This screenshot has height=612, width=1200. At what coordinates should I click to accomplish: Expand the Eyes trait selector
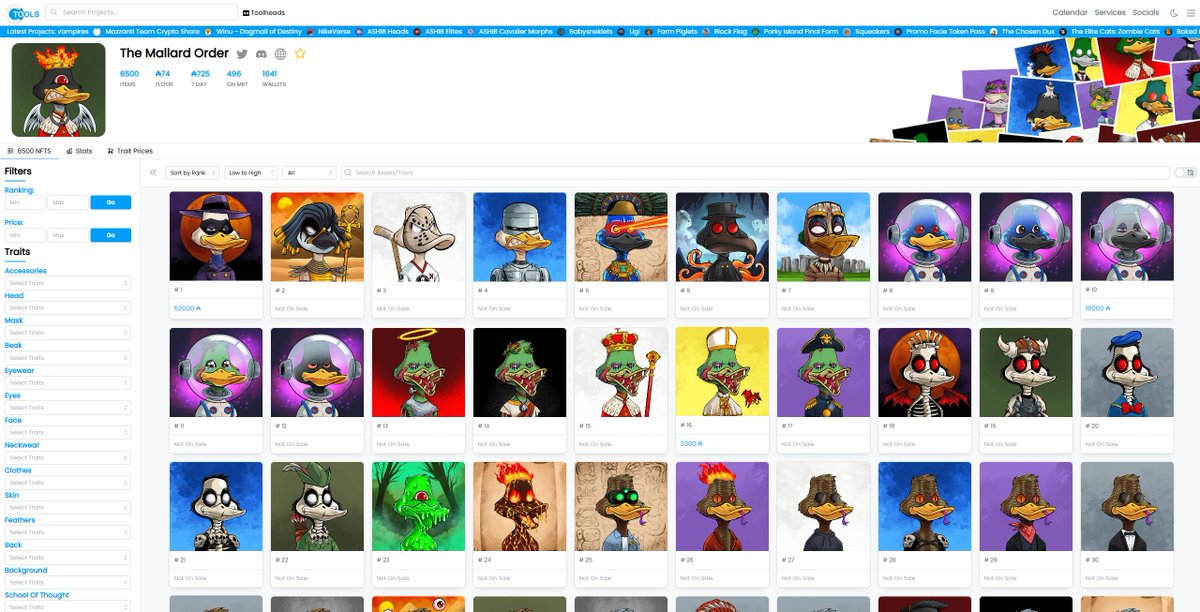[68, 408]
